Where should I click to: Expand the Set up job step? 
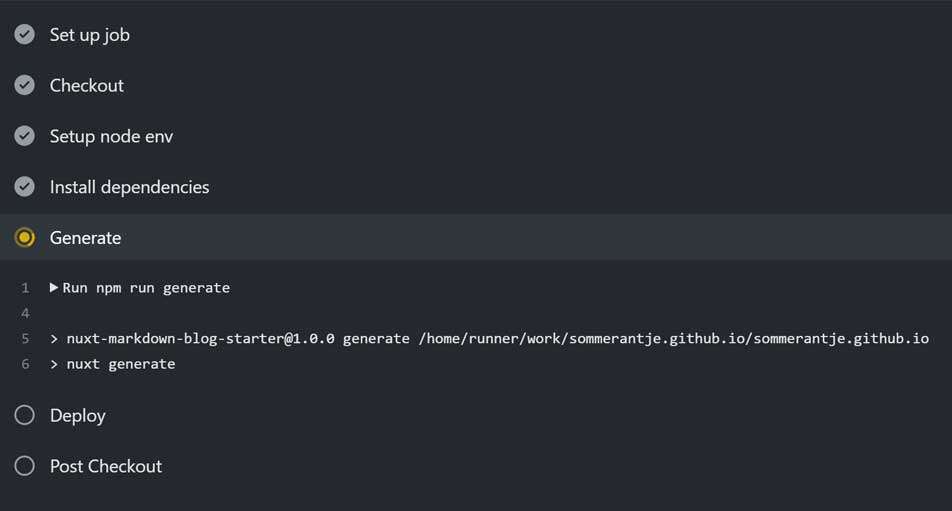[90, 35]
